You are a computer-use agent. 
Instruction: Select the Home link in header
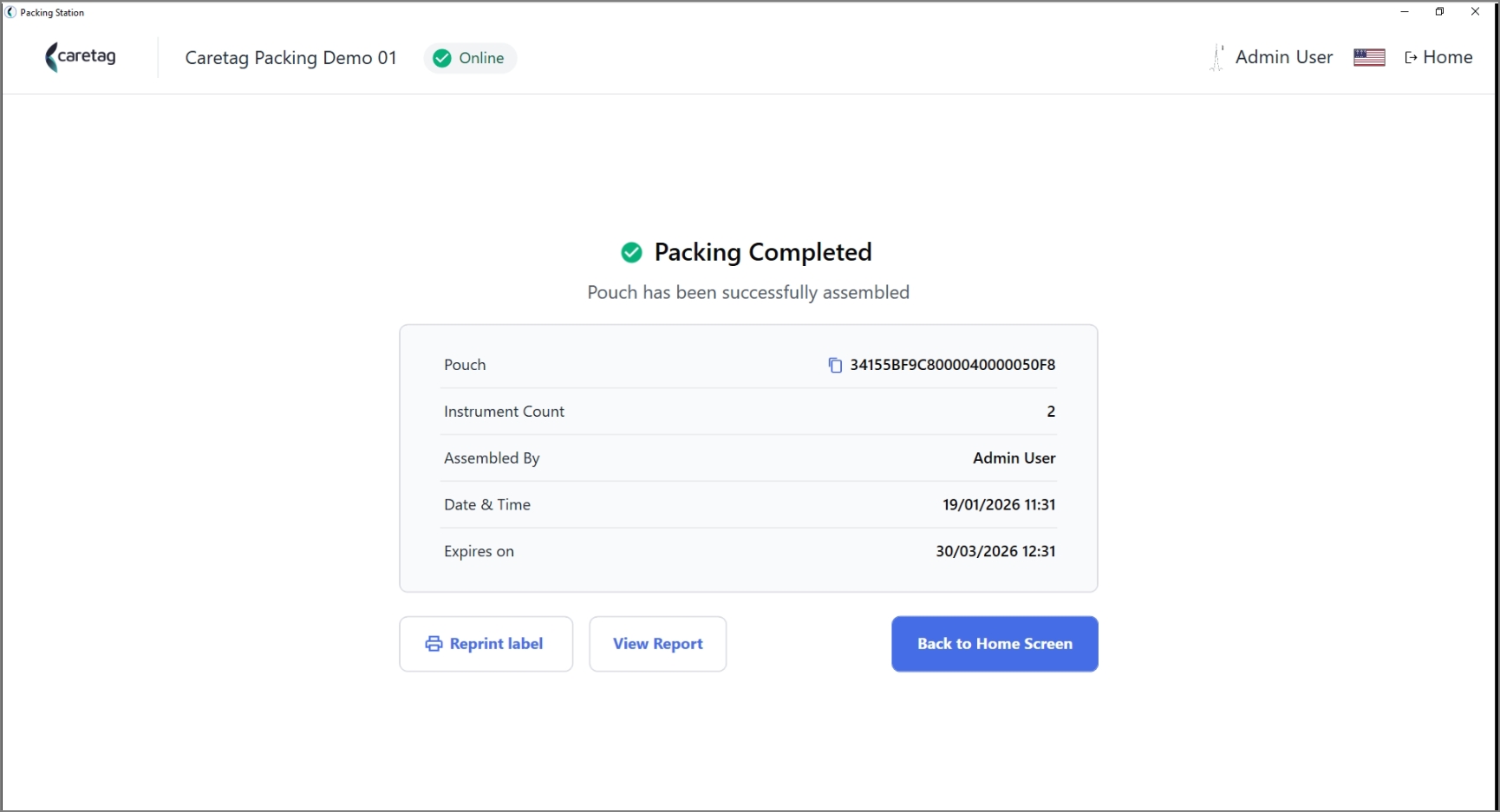(1438, 57)
